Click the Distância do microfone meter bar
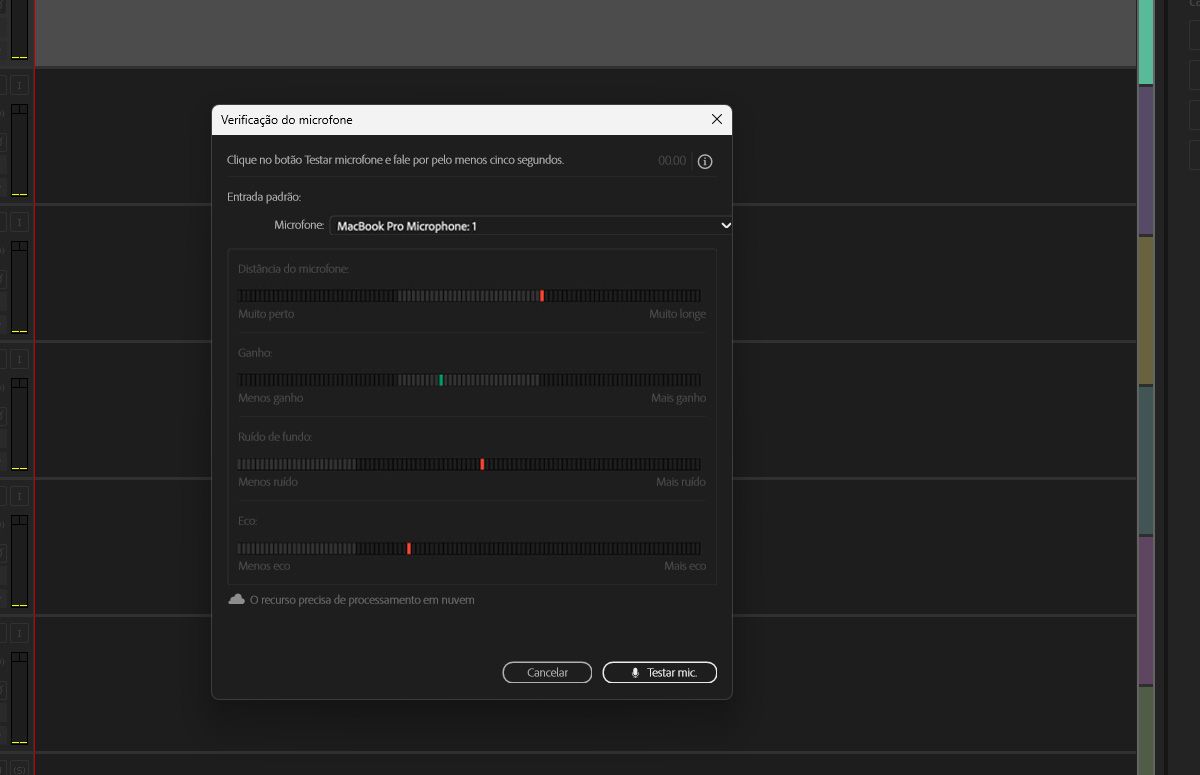Viewport: 1200px width, 775px height. 469,296
